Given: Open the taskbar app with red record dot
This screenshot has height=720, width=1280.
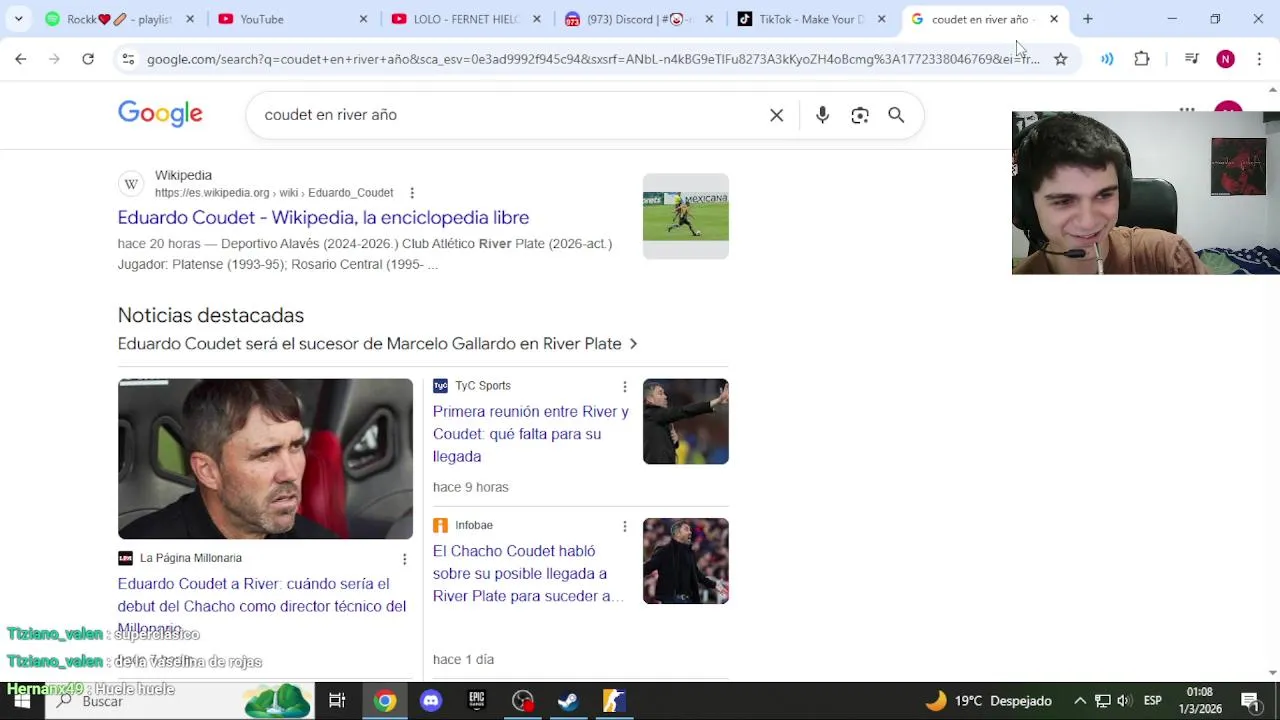Looking at the screenshot, I should [x=522, y=701].
